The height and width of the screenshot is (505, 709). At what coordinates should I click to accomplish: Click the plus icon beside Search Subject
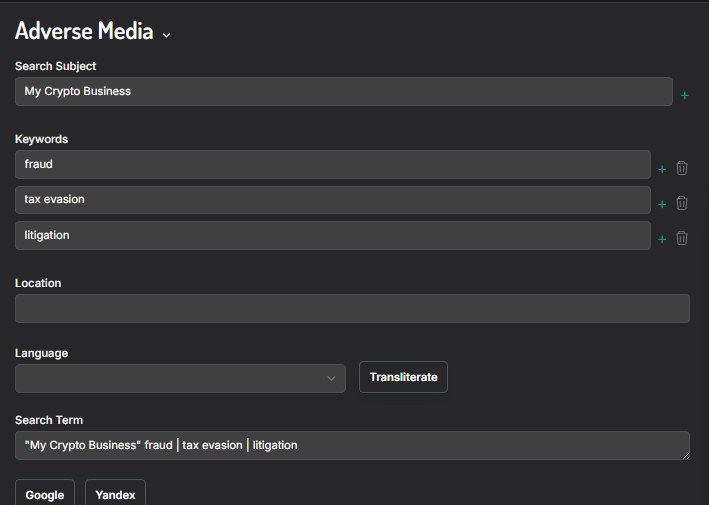point(684,95)
